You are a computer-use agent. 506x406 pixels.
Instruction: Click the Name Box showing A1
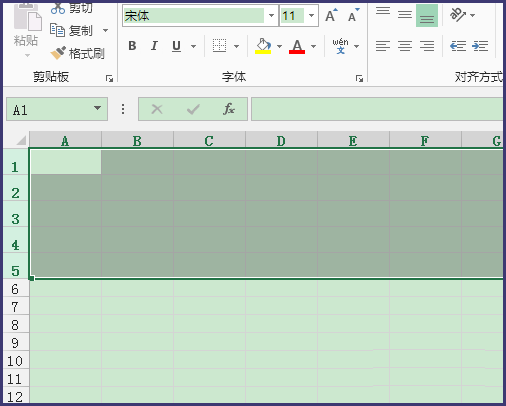[x=50, y=109]
